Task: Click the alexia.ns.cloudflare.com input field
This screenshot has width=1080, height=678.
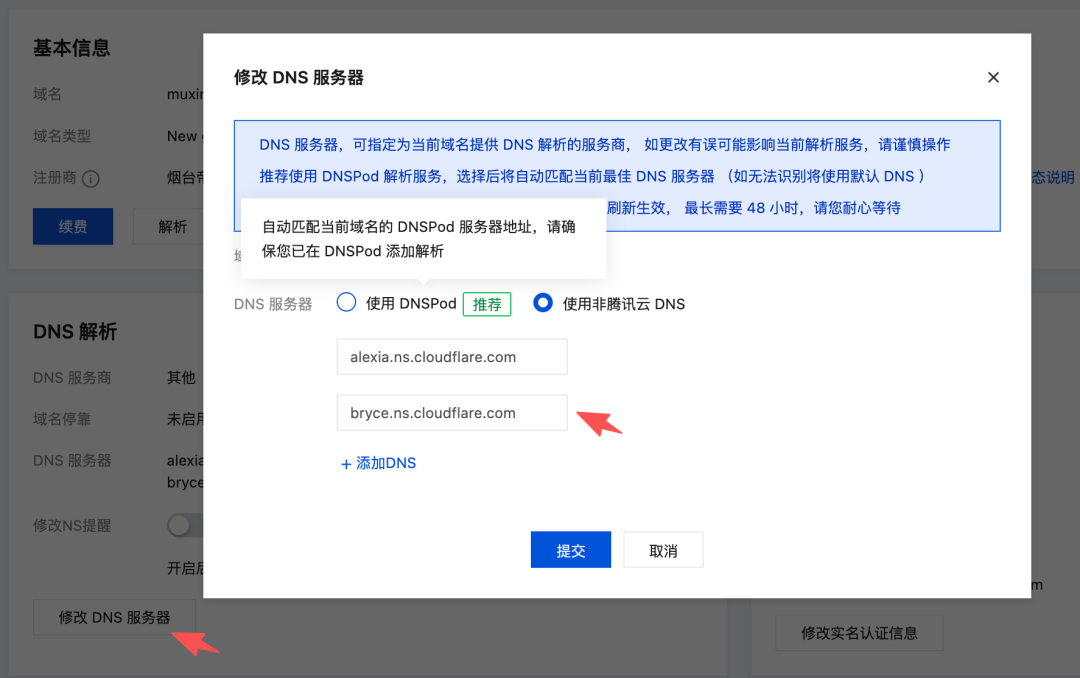Action: pos(451,356)
